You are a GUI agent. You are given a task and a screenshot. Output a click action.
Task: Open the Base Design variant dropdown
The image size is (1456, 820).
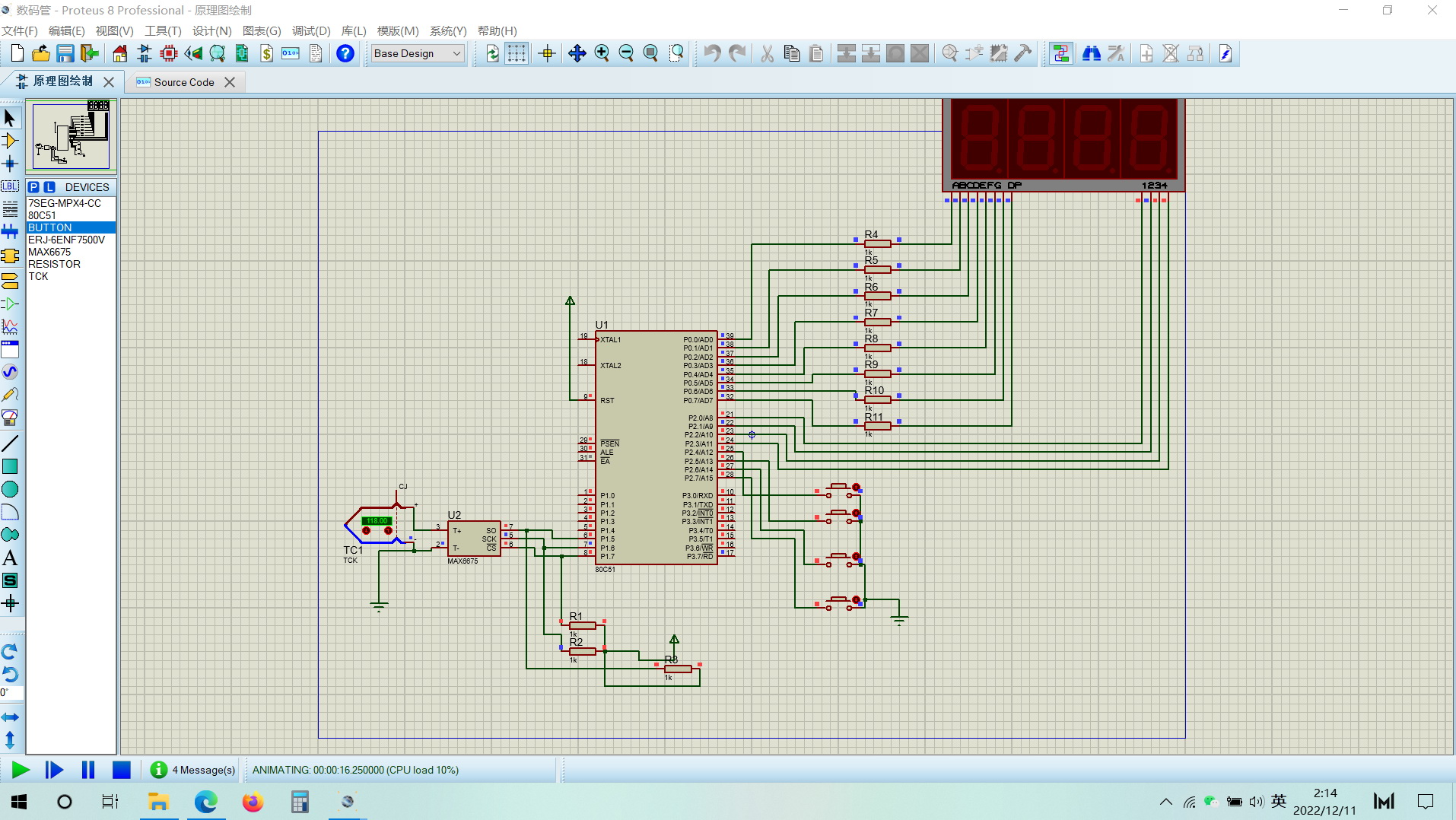418,53
